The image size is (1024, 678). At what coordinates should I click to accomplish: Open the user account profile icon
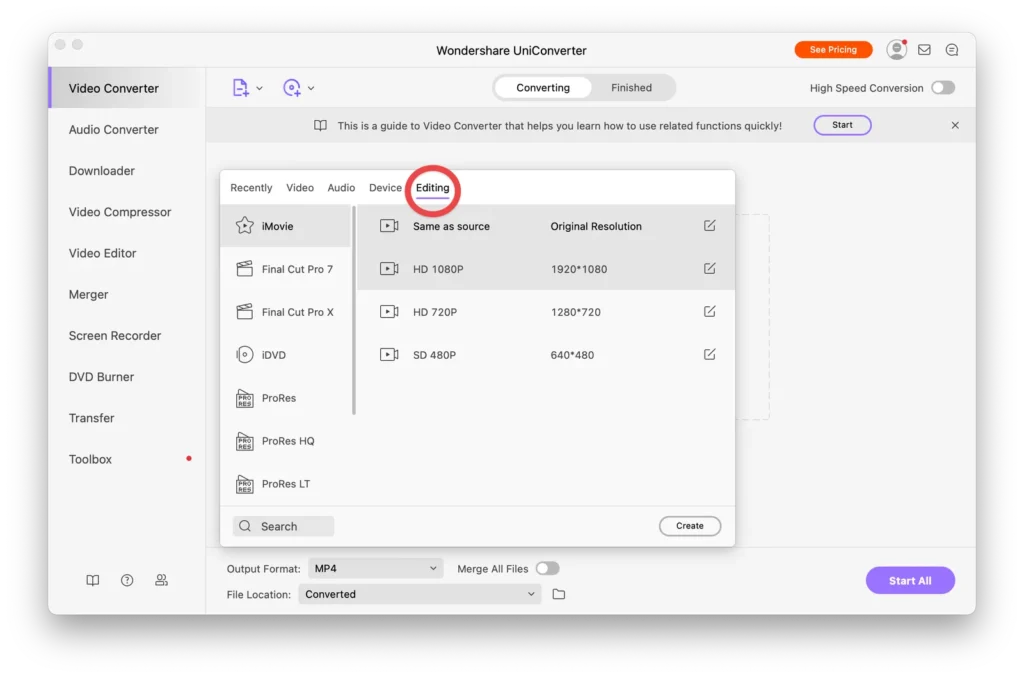pyautogui.click(x=896, y=50)
